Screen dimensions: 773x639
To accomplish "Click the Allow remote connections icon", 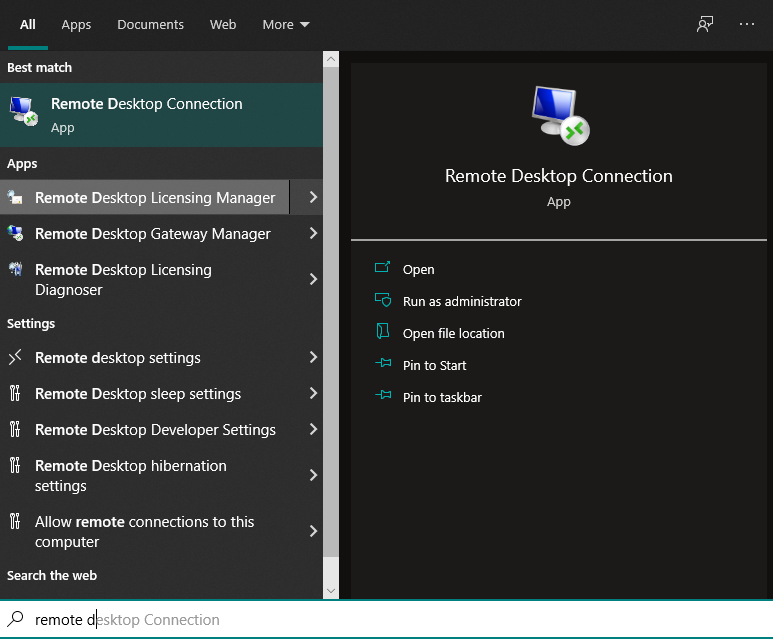I will point(15,521).
